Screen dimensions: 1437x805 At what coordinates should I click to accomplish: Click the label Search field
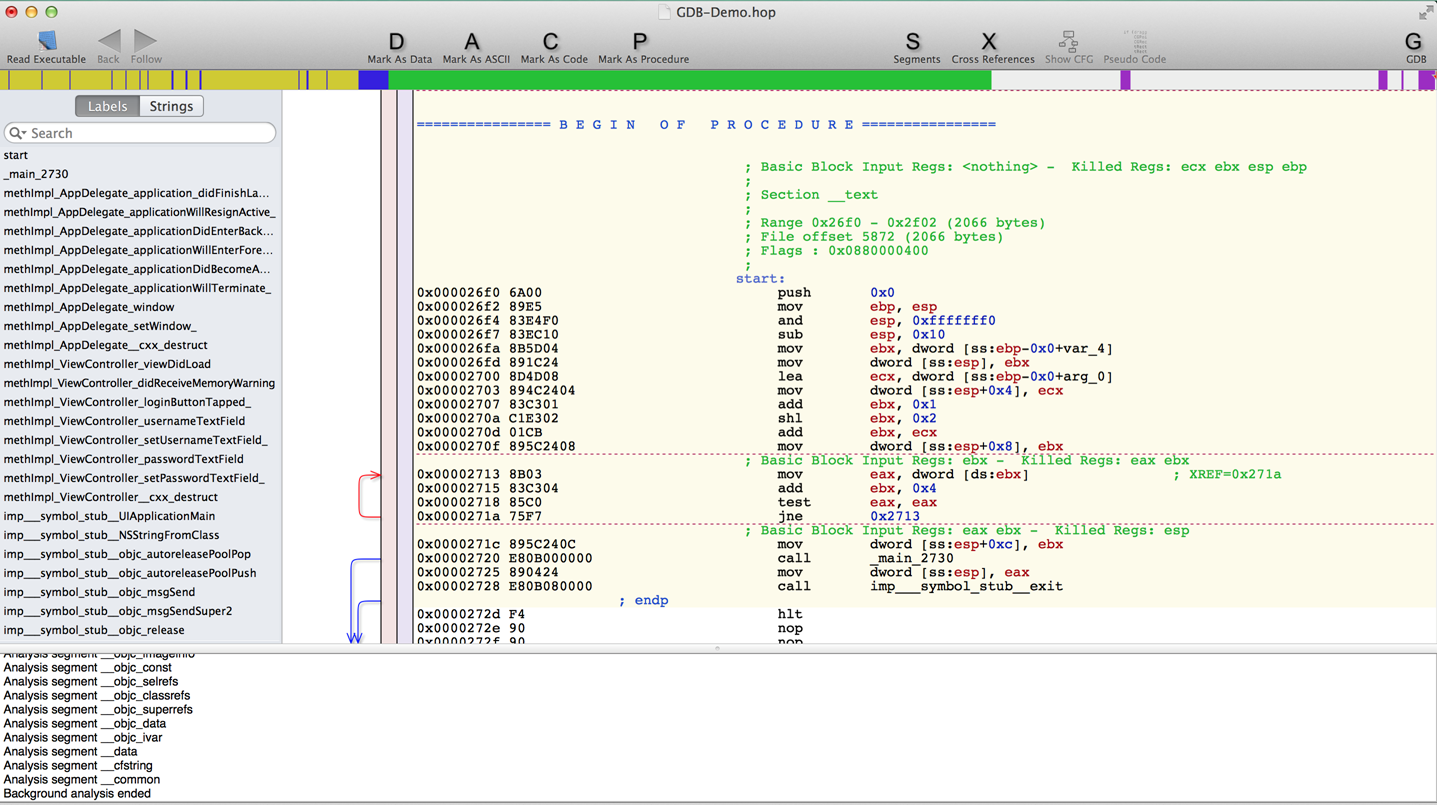pyautogui.click(x=140, y=133)
